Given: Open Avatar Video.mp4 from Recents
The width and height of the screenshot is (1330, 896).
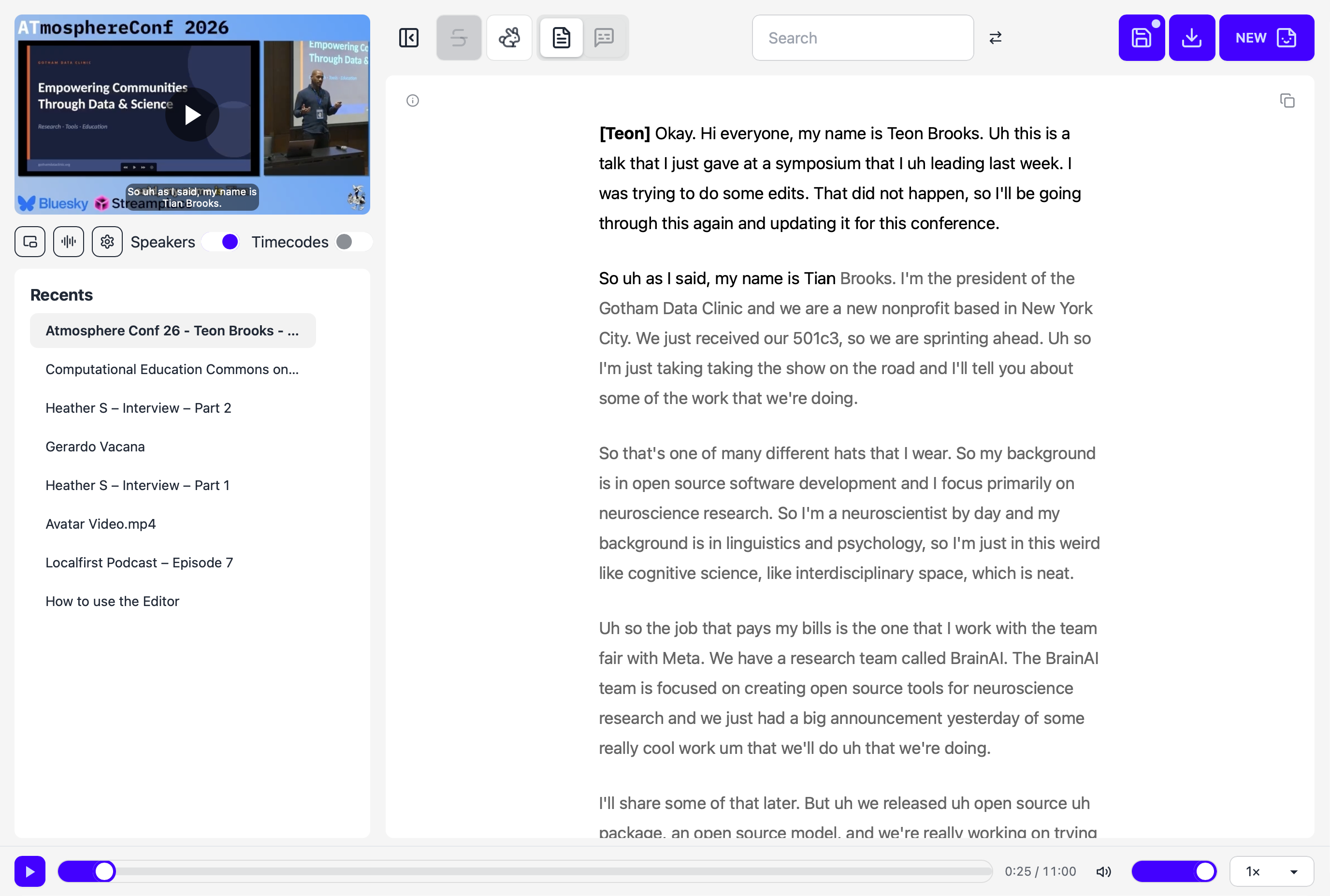Looking at the screenshot, I should [173, 524].
